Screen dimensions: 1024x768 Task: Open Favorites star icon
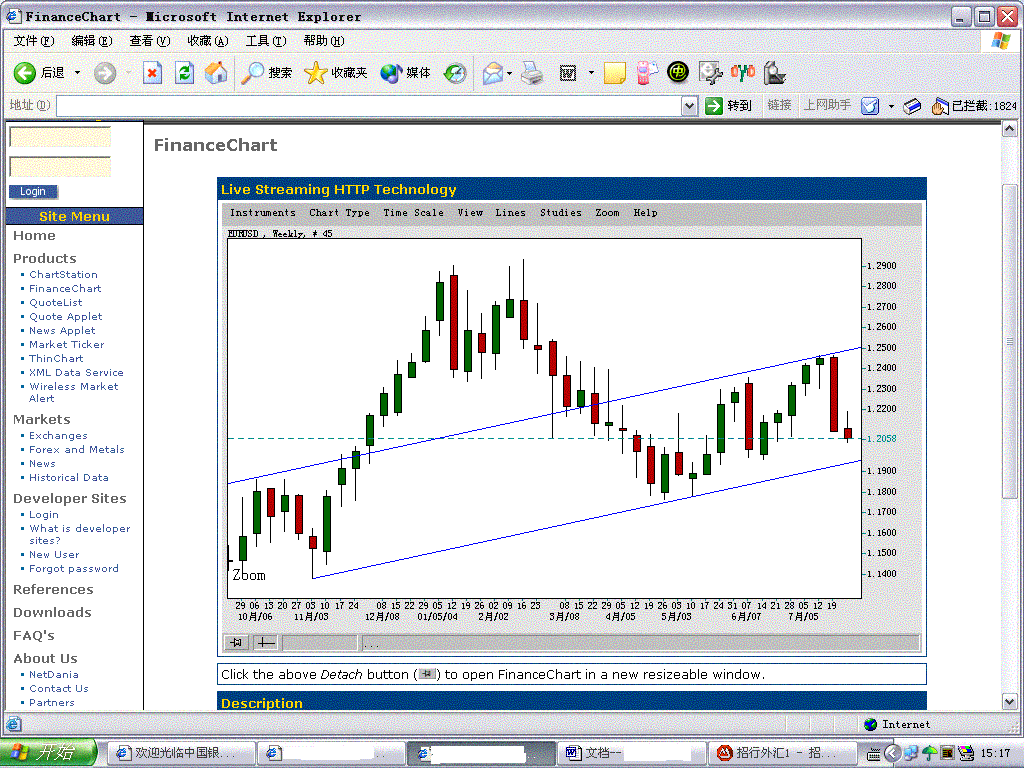click(x=315, y=72)
